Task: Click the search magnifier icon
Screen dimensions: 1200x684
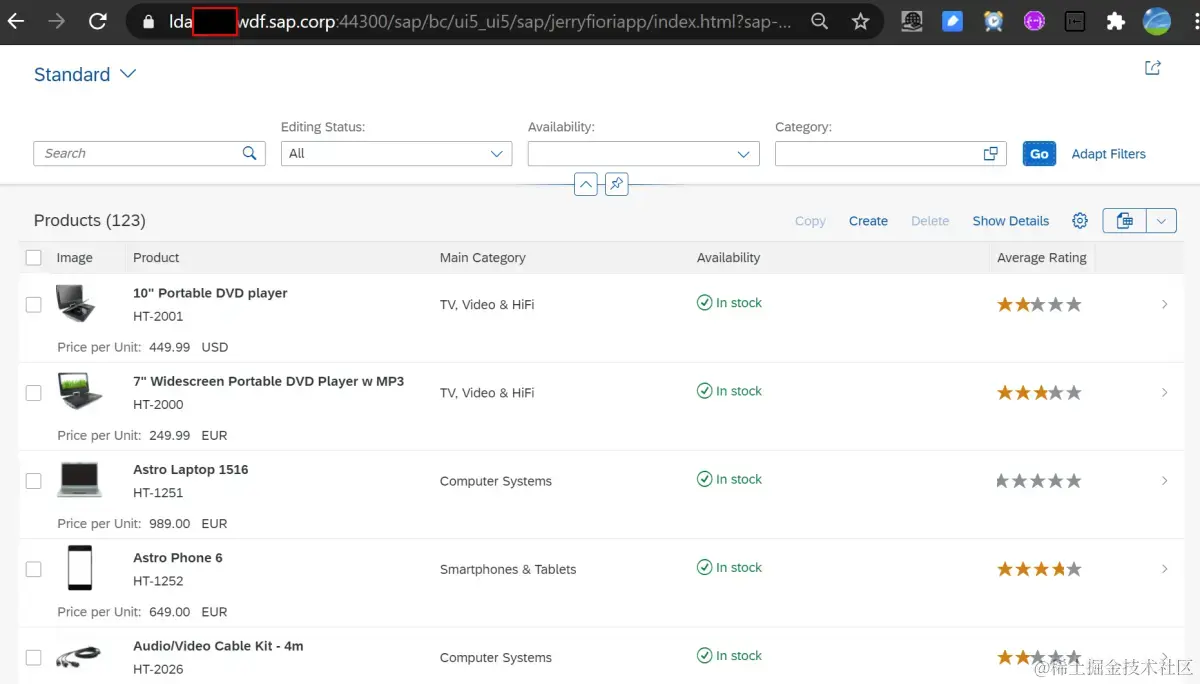Action: click(250, 153)
